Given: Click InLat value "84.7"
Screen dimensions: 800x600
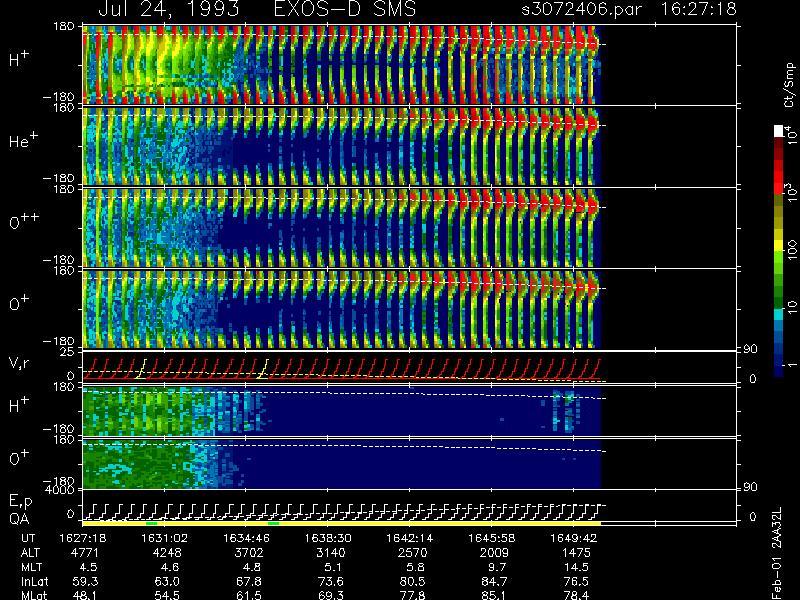Looking at the screenshot, I should pyautogui.click(x=493, y=581).
